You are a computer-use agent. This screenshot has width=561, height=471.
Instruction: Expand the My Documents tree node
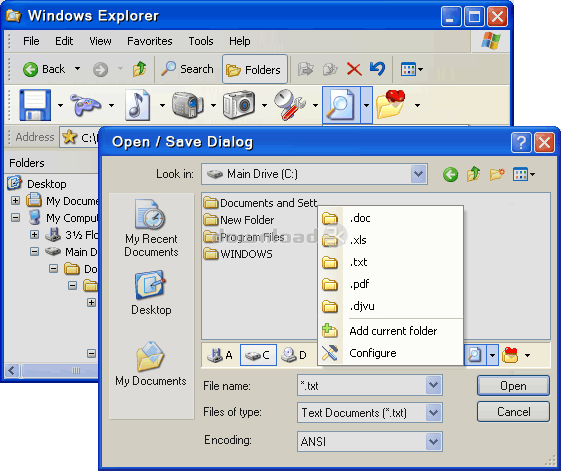pos(15,200)
